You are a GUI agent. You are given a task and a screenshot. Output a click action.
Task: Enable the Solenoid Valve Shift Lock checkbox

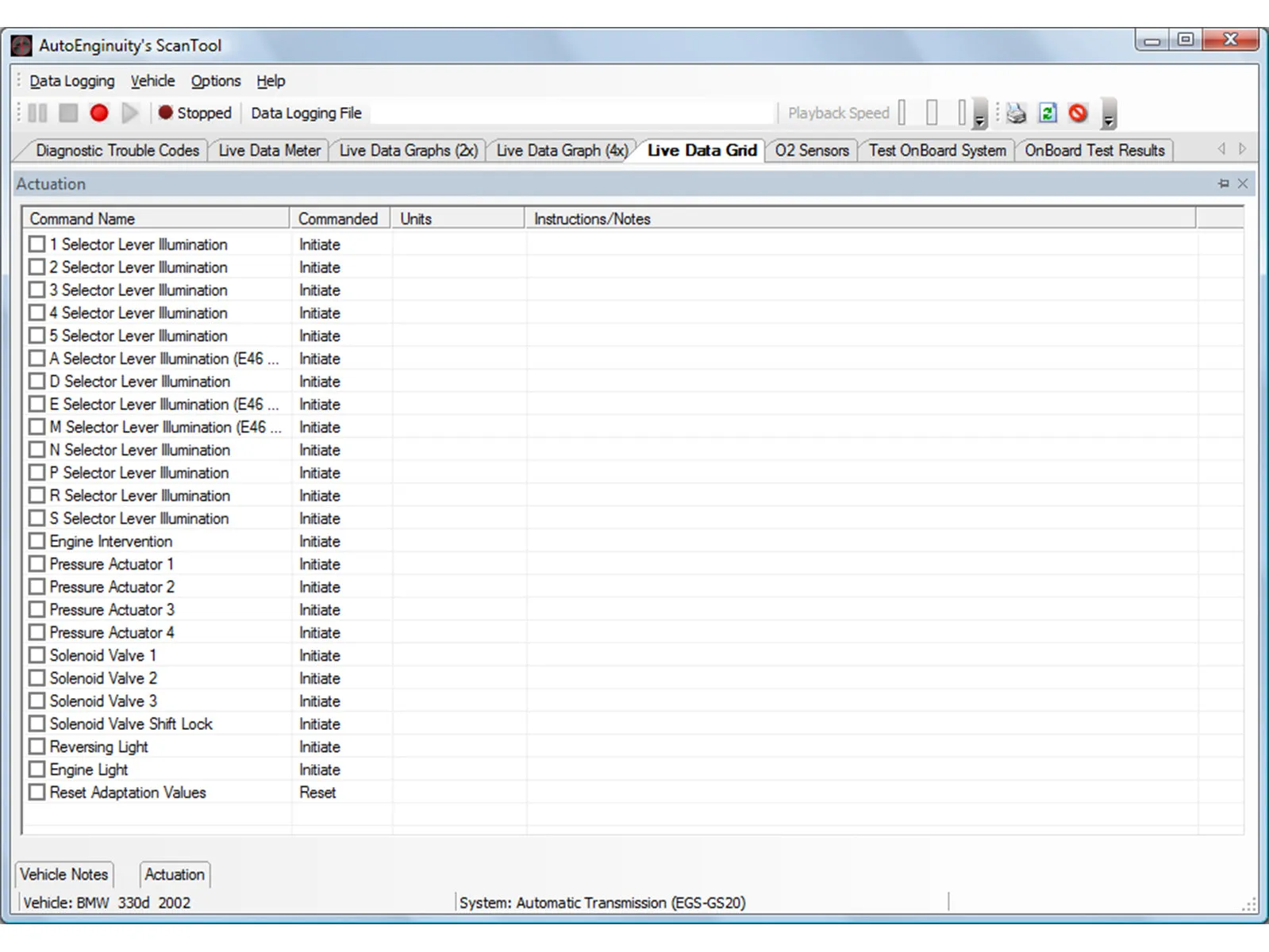click(x=37, y=724)
